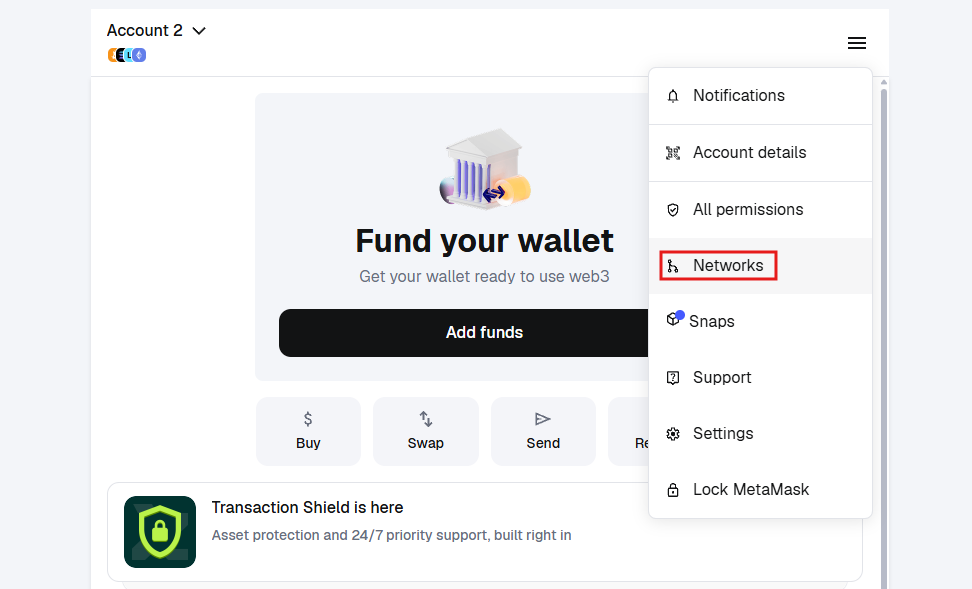Open the hamburger menu icon
Image resolution: width=972 pixels, height=589 pixels.
point(857,43)
